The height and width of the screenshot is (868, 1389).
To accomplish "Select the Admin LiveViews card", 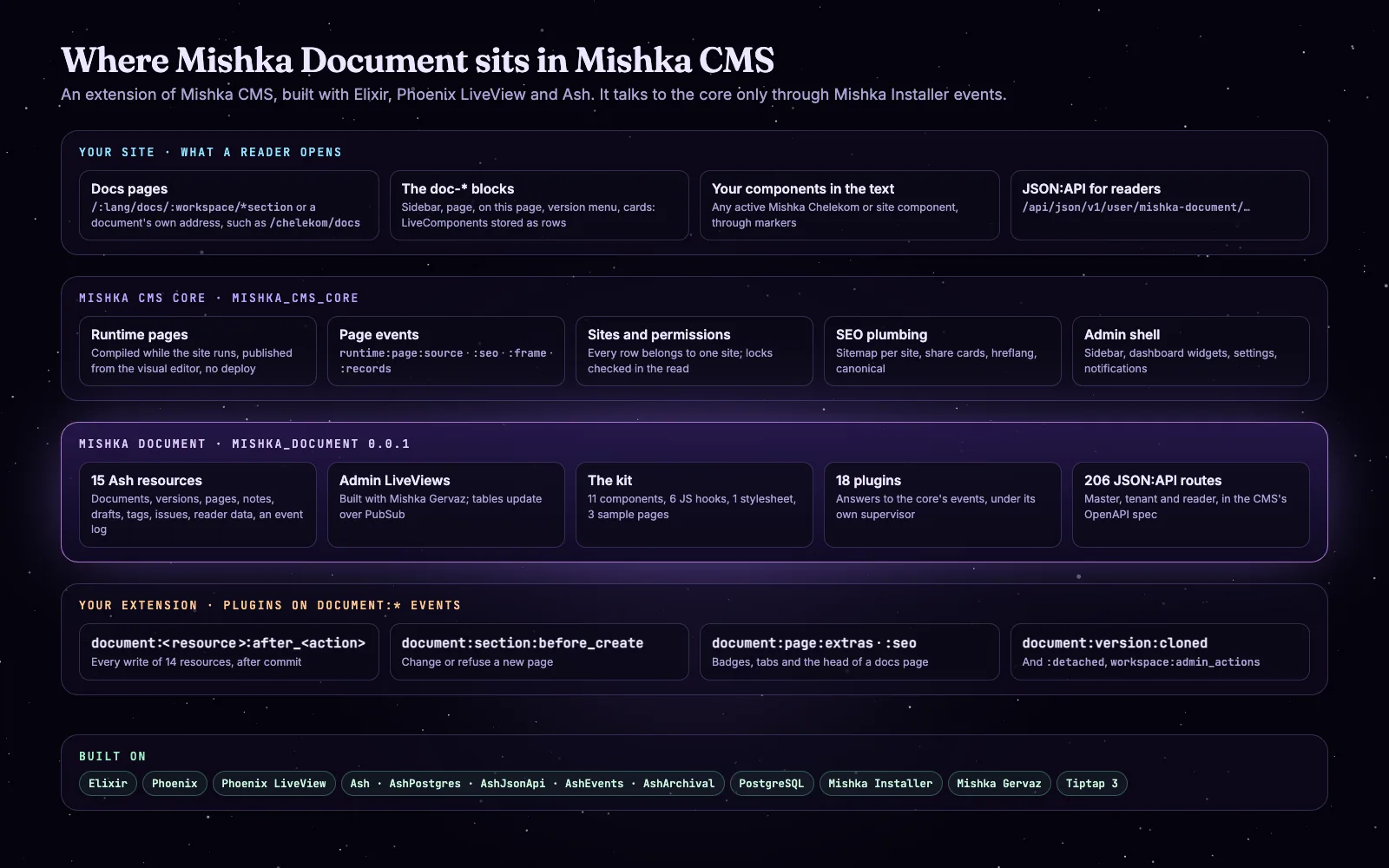I will [446, 505].
